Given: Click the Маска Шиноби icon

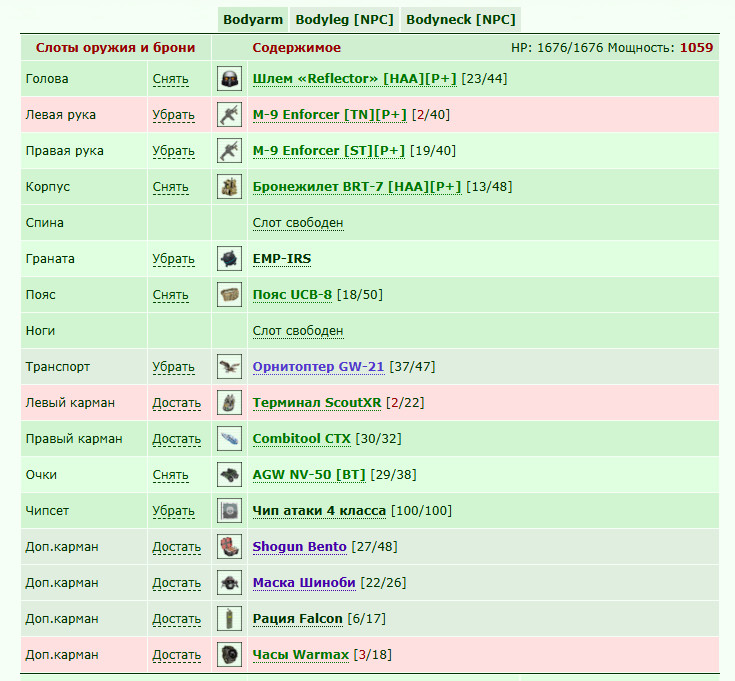Looking at the screenshot, I should point(229,583).
